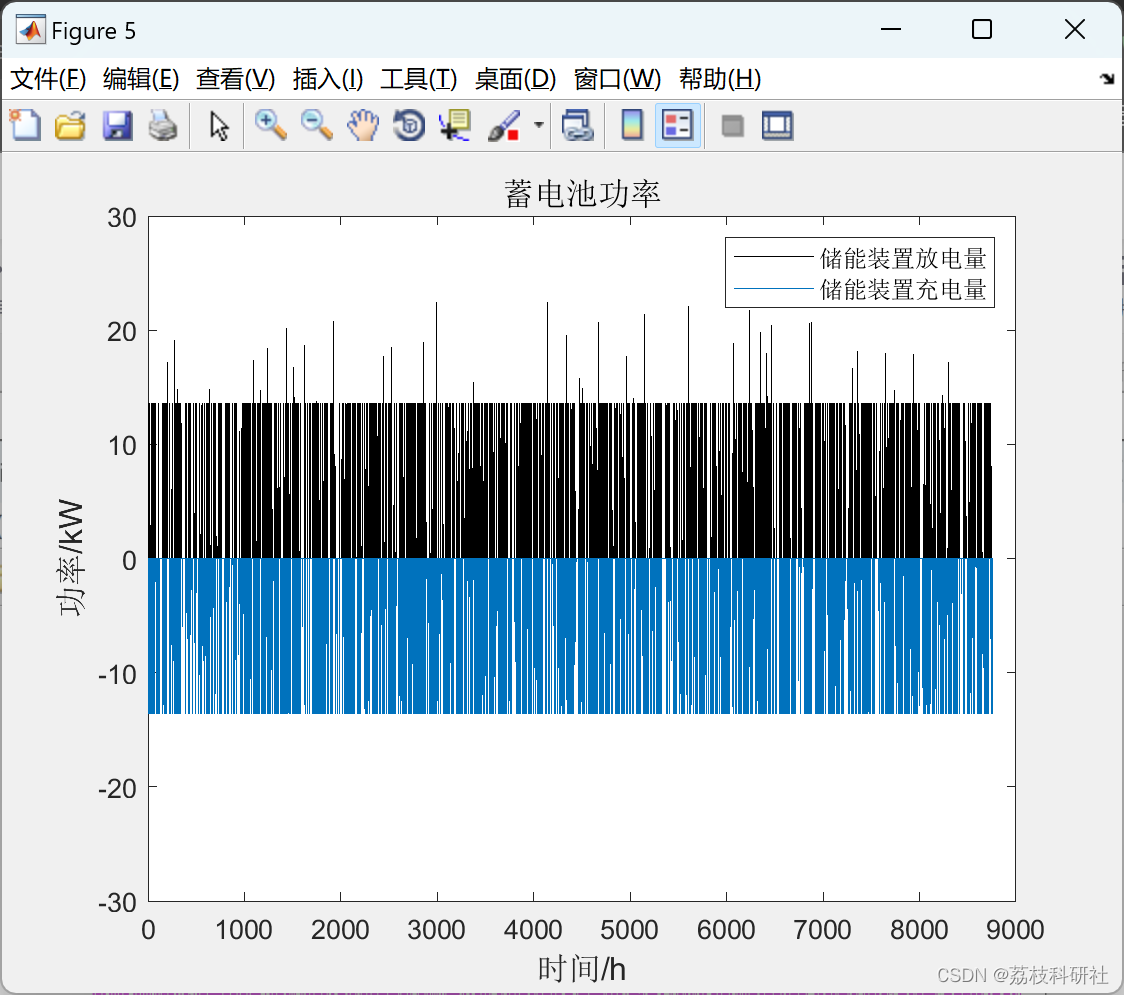Open file using the folder icon
Screen dimensions: 1124x995
click(71, 125)
